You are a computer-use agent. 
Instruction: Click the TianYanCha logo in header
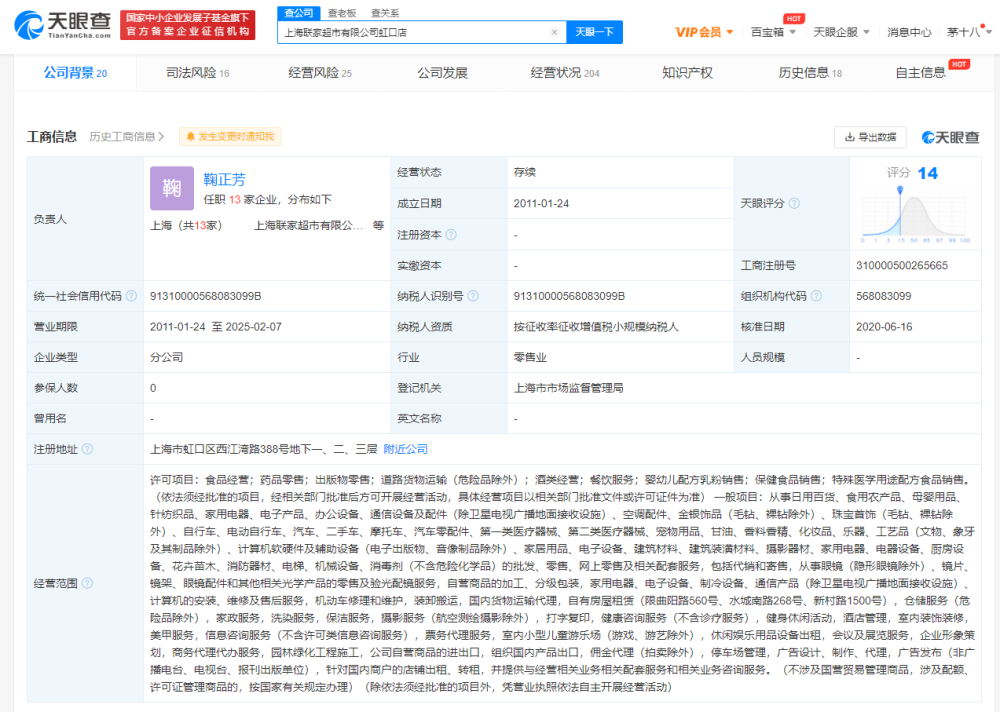(62, 25)
